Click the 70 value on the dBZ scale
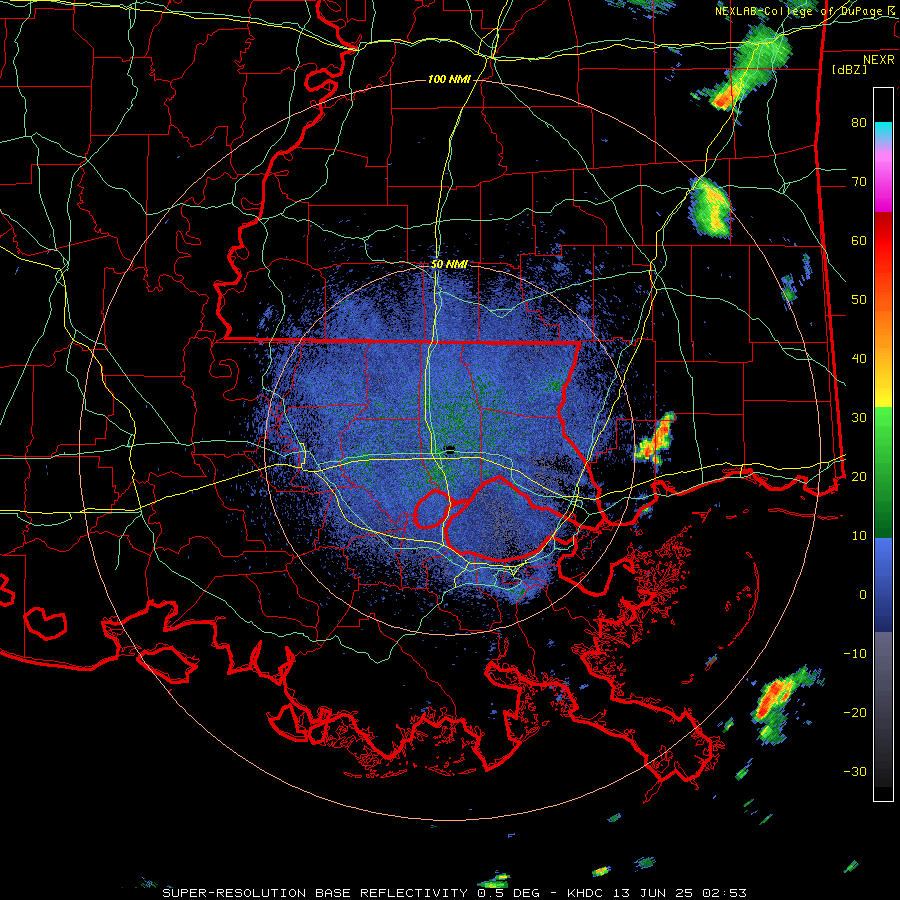Screen dimensions: 900x900 [x=859, y=182]
